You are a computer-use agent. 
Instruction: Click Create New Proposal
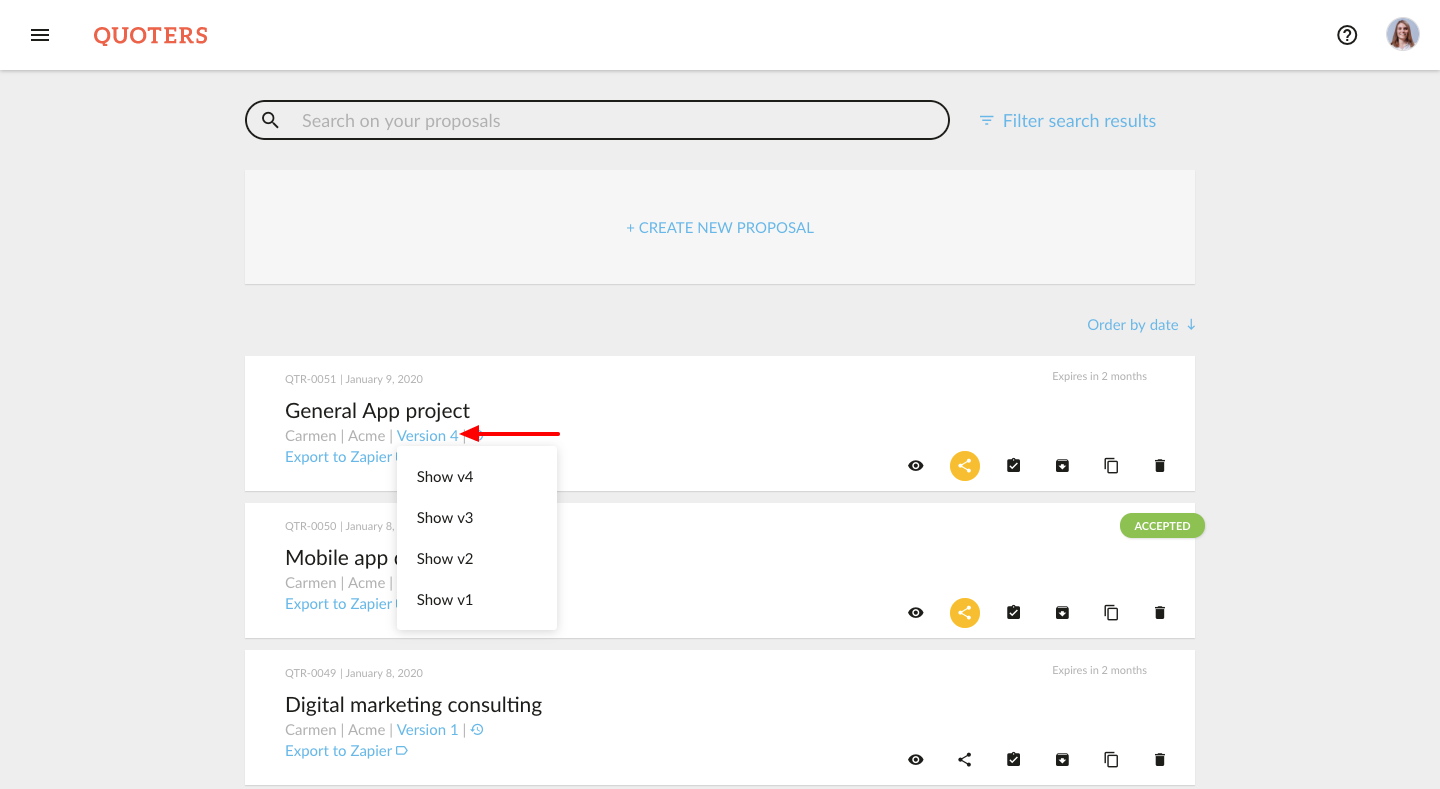(719, 227)
